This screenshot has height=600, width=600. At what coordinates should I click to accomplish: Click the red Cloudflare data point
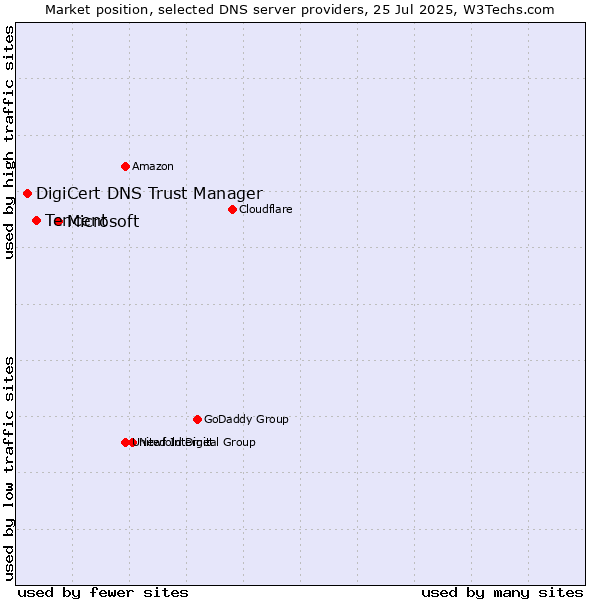click(232, 209)
